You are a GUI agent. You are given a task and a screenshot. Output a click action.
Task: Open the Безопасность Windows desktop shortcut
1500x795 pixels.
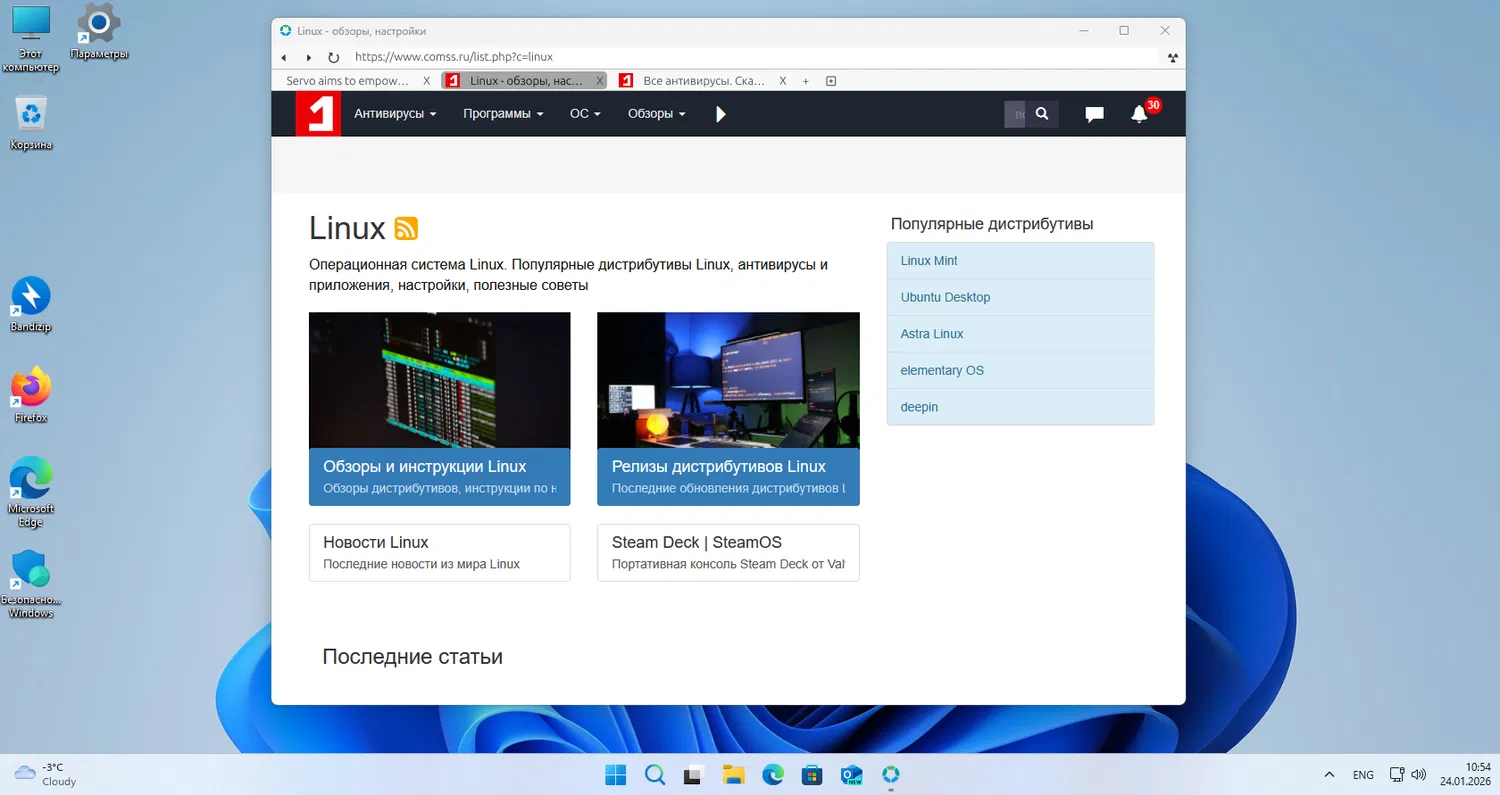(x=31, y=584)
